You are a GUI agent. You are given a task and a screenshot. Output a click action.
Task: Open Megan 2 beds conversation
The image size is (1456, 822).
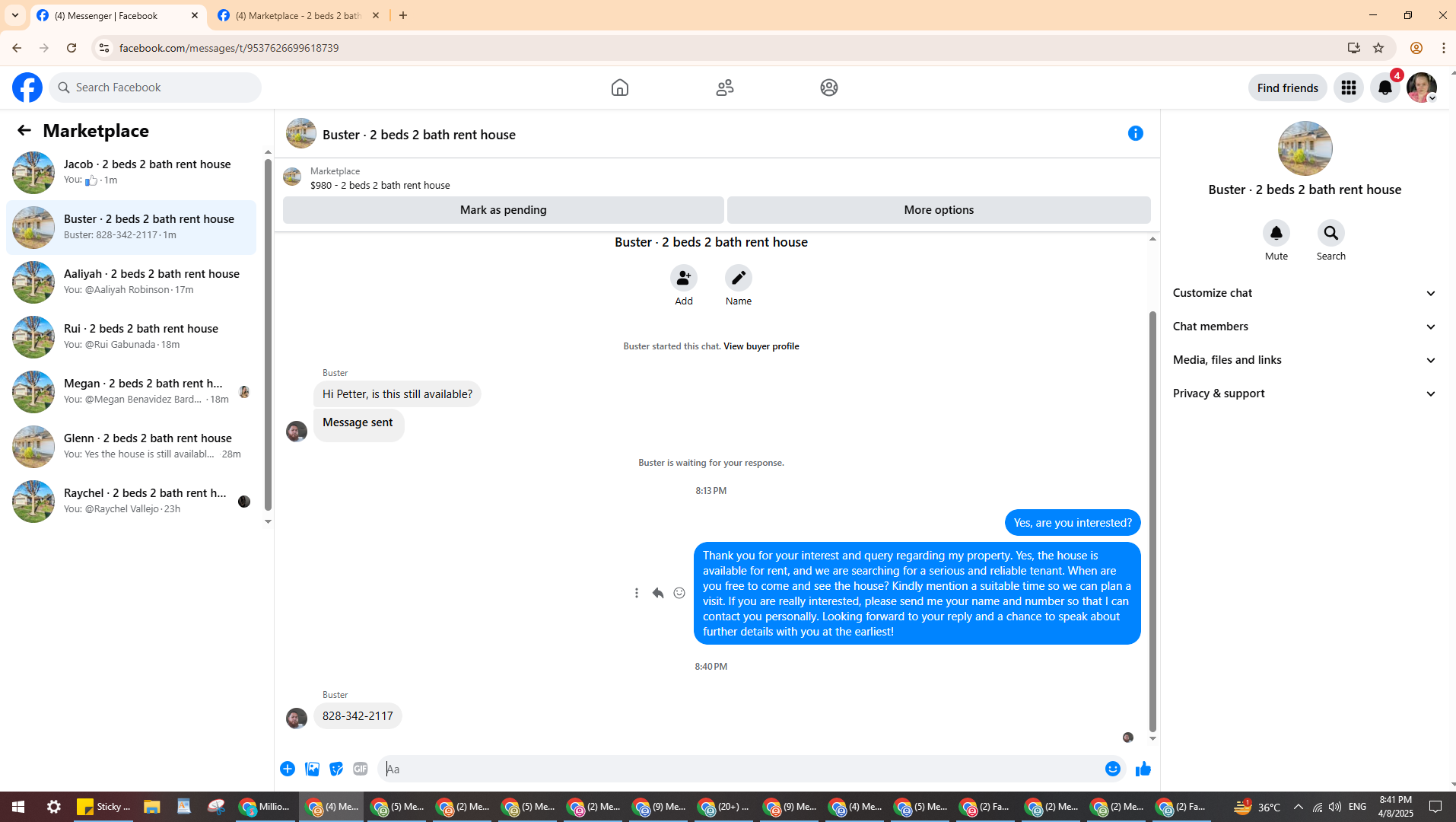pos(132,391)
